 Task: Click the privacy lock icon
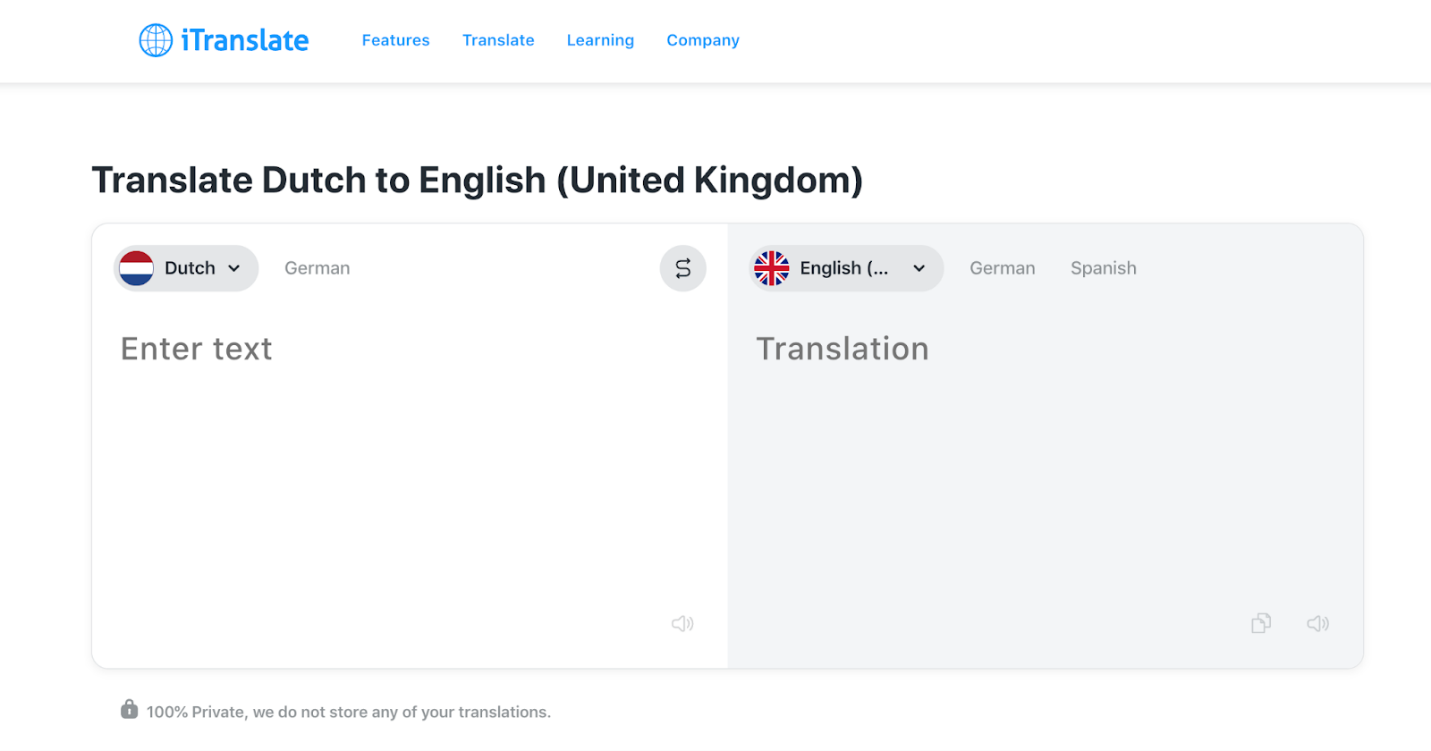129,711
